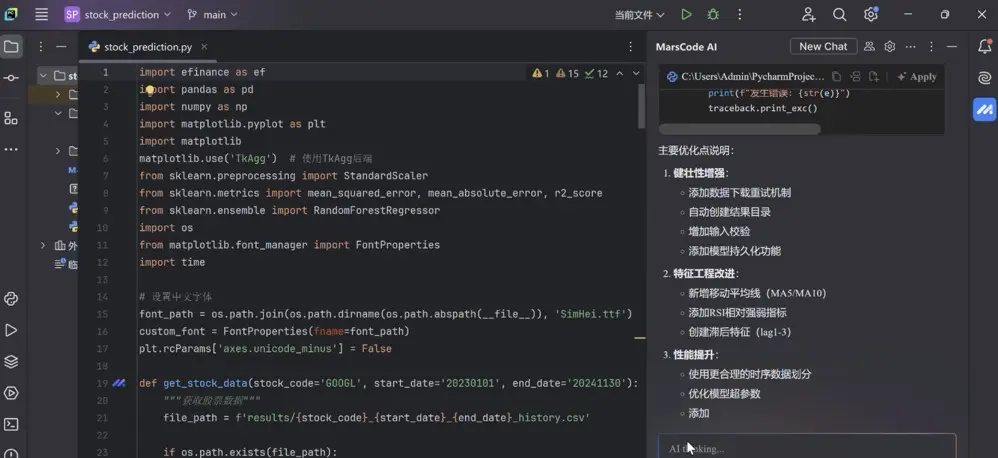Screen dimensions: 998x458
Task: Open project panel options menu
Action: (x=41, y=46)
